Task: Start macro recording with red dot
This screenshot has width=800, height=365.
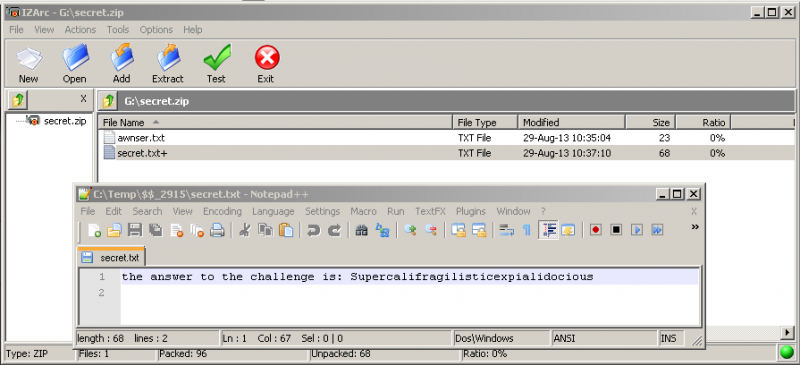Action: pos(595,230)
